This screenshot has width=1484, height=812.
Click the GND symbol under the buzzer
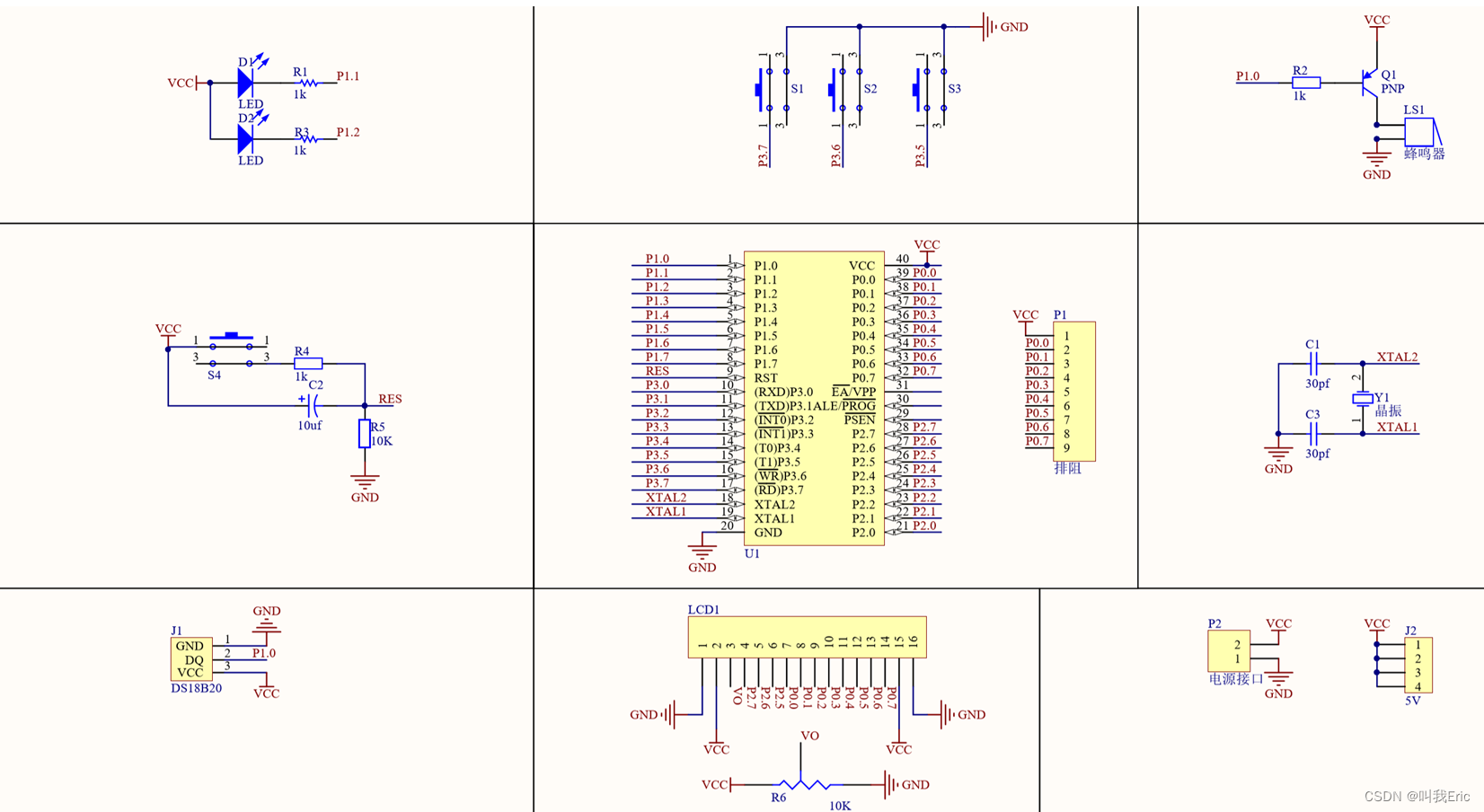1376,159
